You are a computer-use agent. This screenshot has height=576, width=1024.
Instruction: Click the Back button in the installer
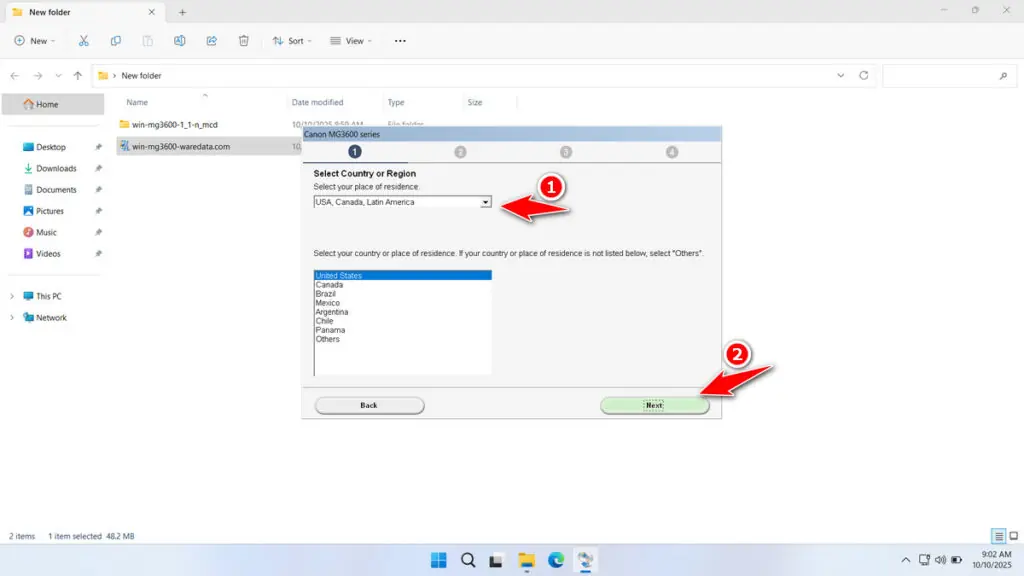pyautogui.click(x=369, y=405)
